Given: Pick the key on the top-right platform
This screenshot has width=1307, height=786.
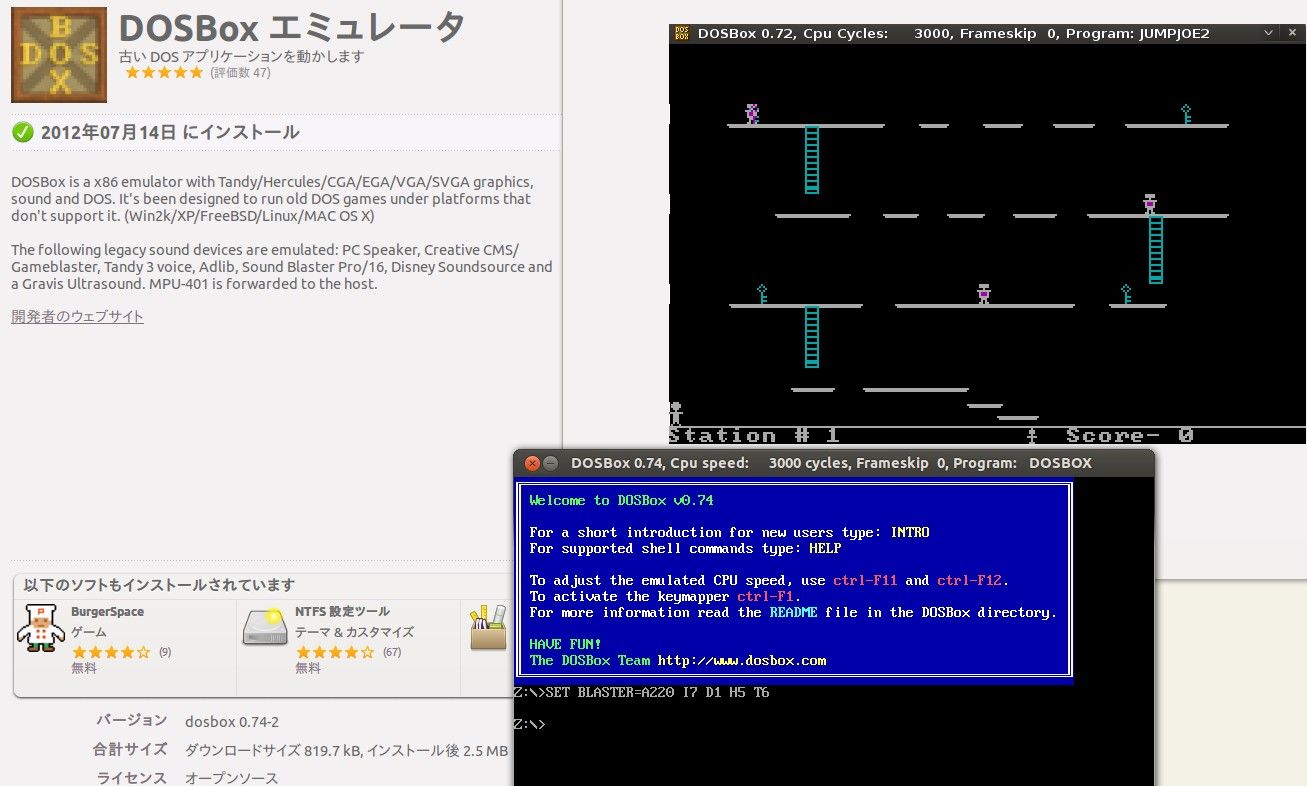Looking at the screenshot, I should pyautogui.click(x=1186, y=114).
